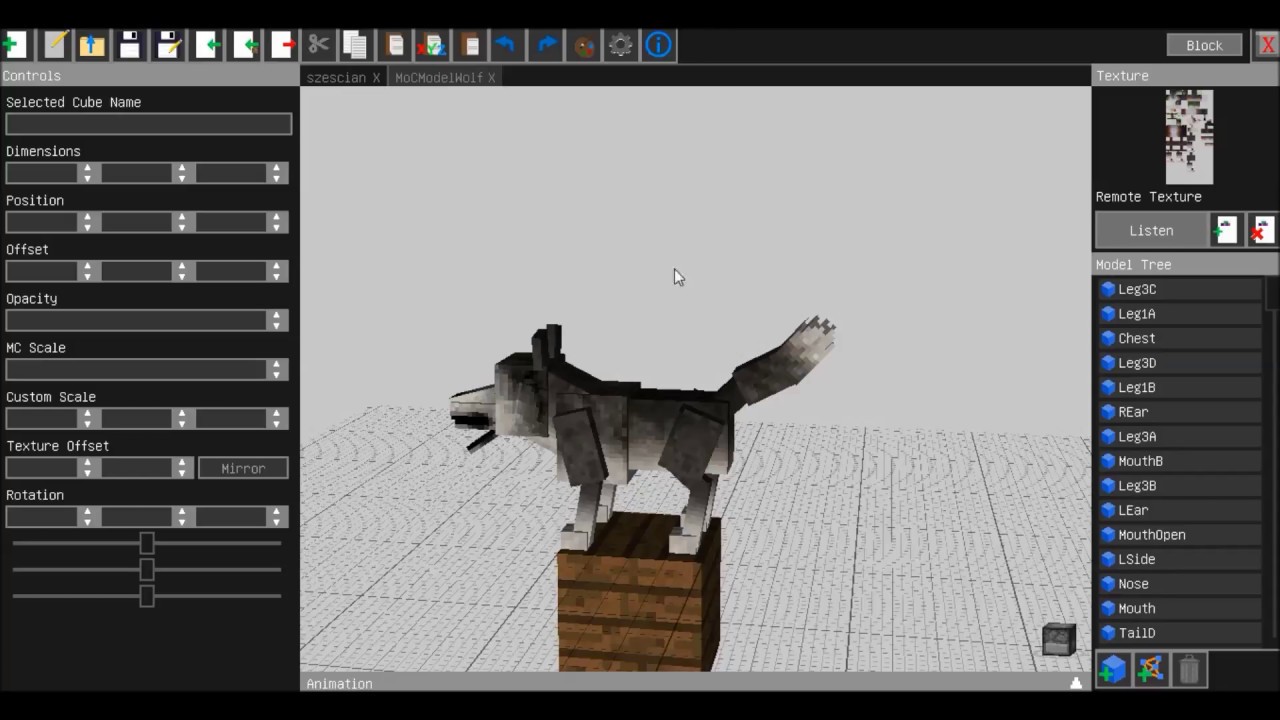
Task: Click the Save As floppy-with-pencil icon
Action: coord(169,45)
